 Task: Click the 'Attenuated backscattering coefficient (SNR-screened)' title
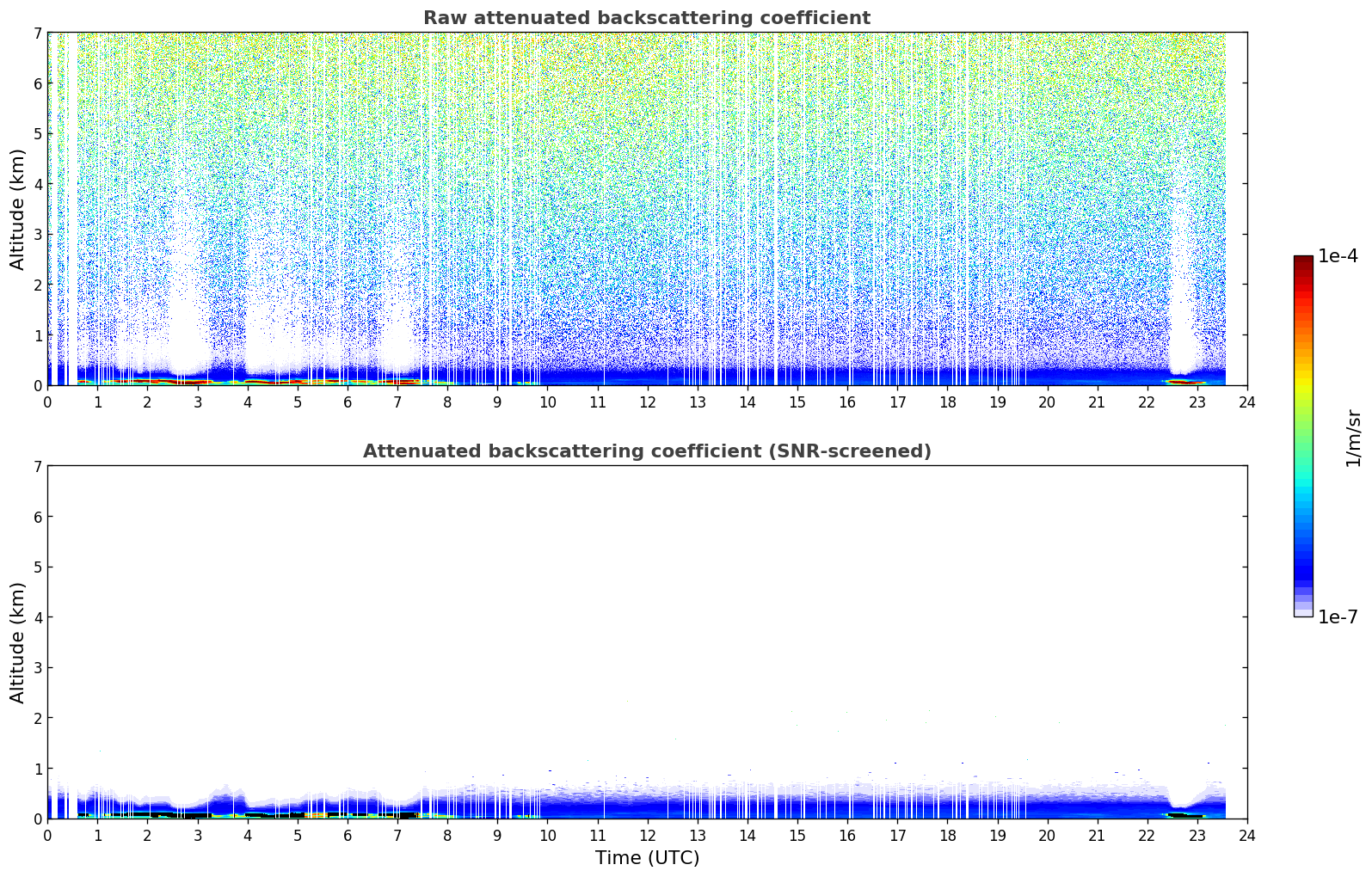646,451
